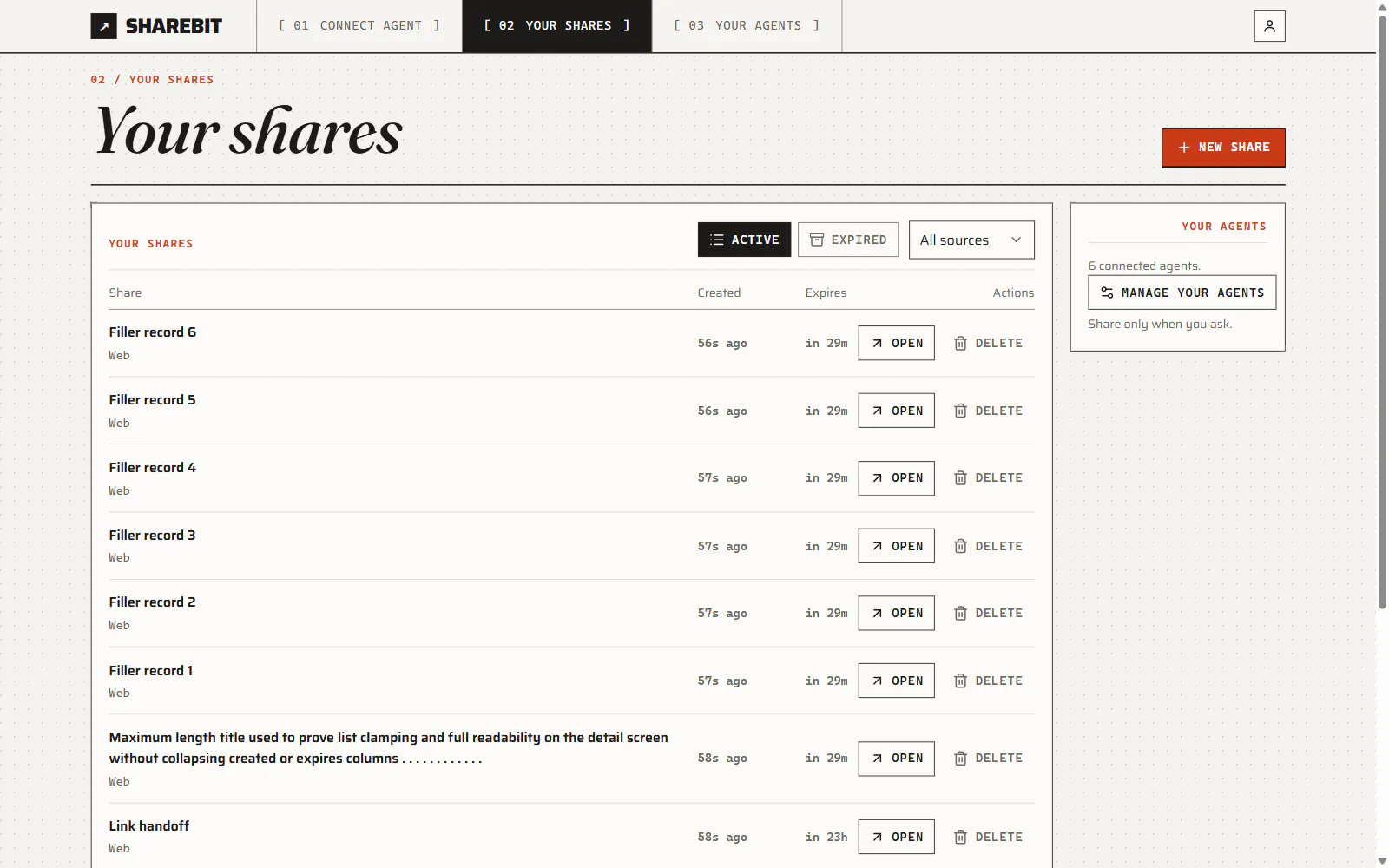Click trash icon for Filler record 3

(x=960, y=546)
